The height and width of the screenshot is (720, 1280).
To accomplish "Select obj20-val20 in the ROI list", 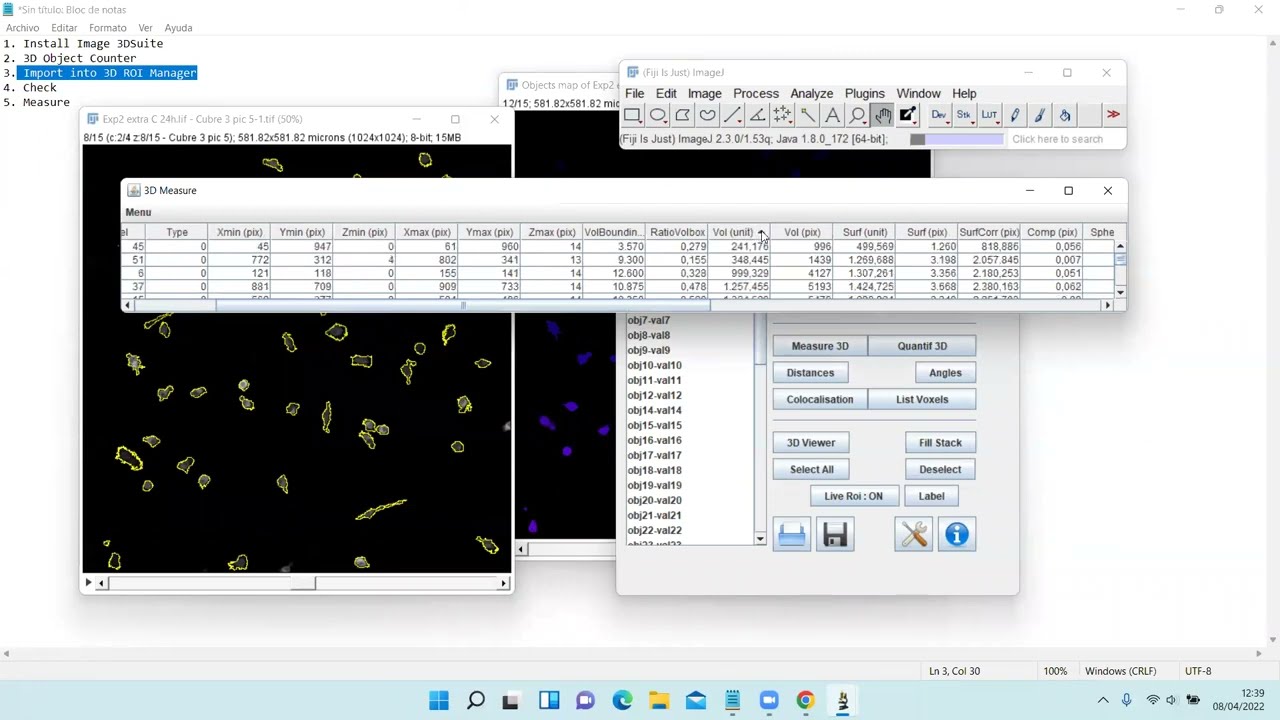I will [x=654, y=500].
